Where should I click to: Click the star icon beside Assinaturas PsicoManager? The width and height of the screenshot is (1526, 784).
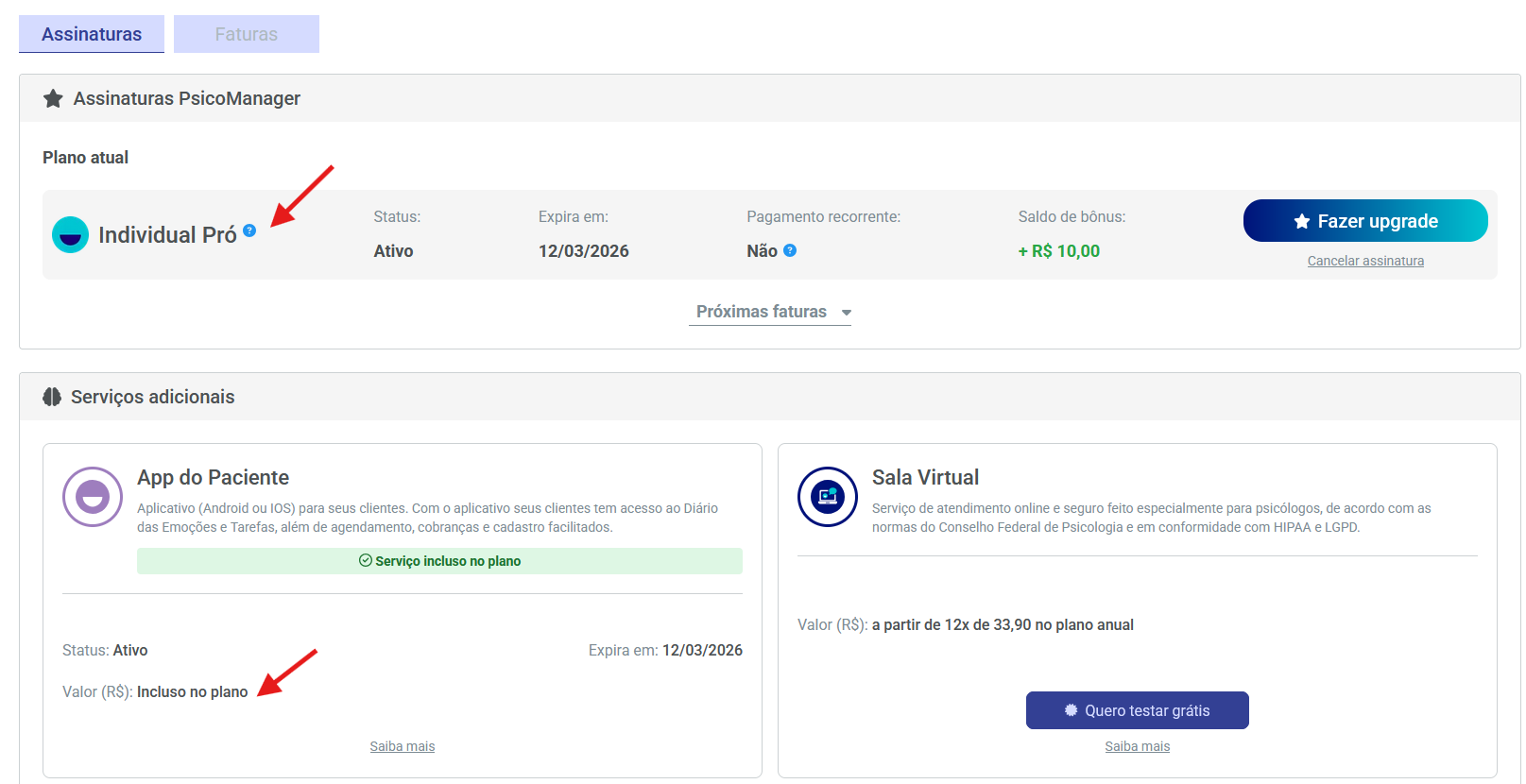click(x=53, y=98)
